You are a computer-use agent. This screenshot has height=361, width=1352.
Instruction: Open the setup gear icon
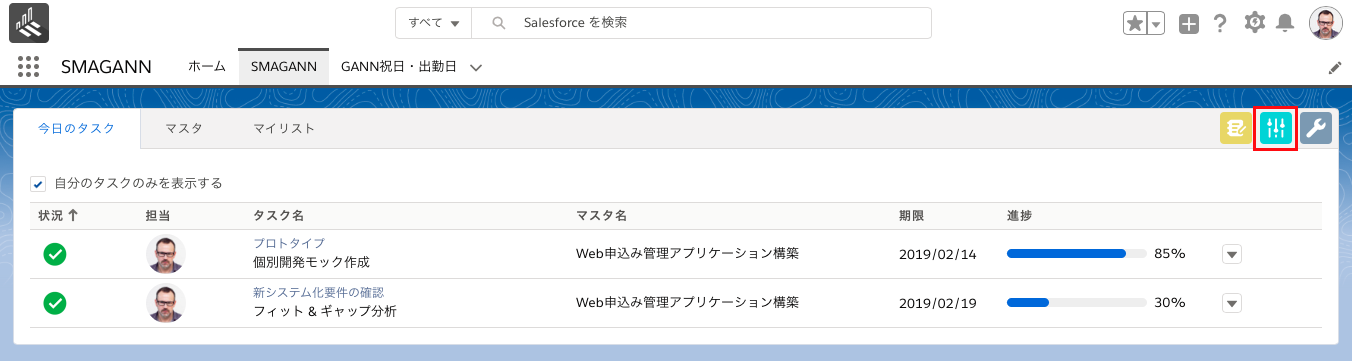click(x=1254, y=23)
